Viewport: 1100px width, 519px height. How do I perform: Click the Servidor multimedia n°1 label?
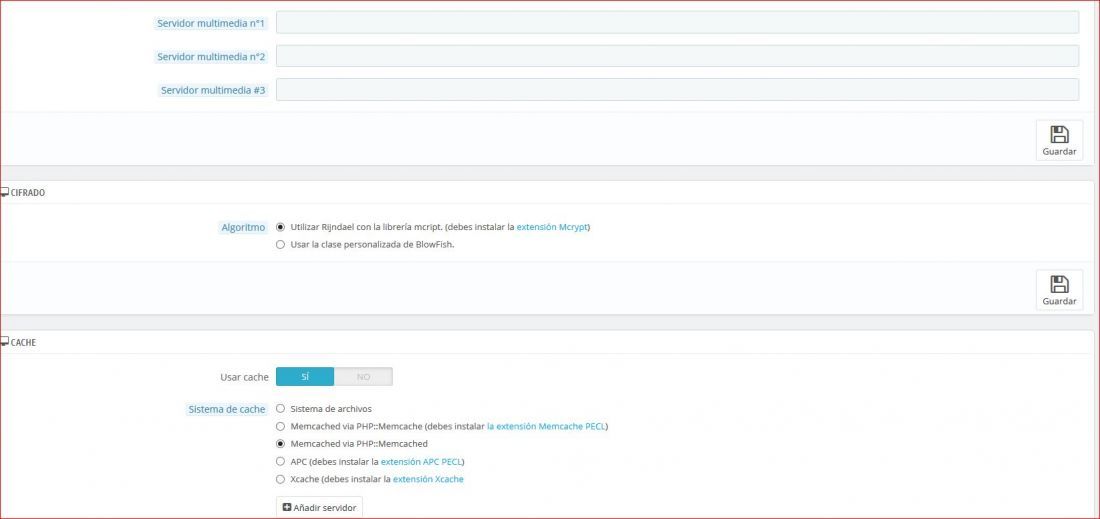(x=211, y=23)
